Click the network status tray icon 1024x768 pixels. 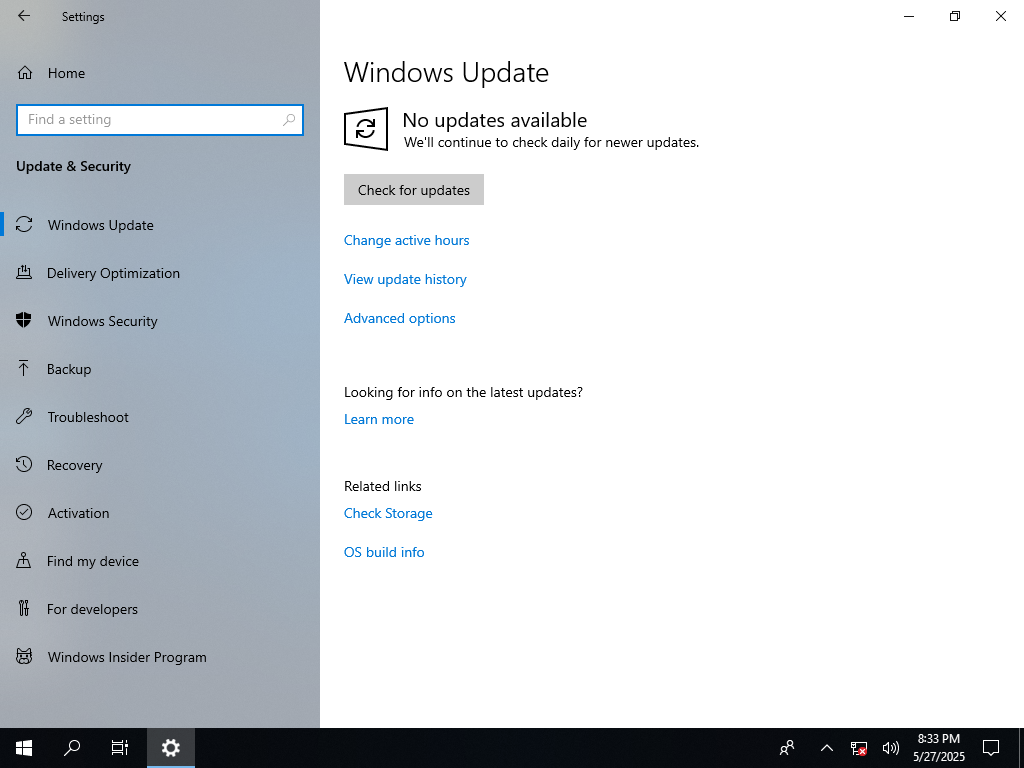pos(859,748)
